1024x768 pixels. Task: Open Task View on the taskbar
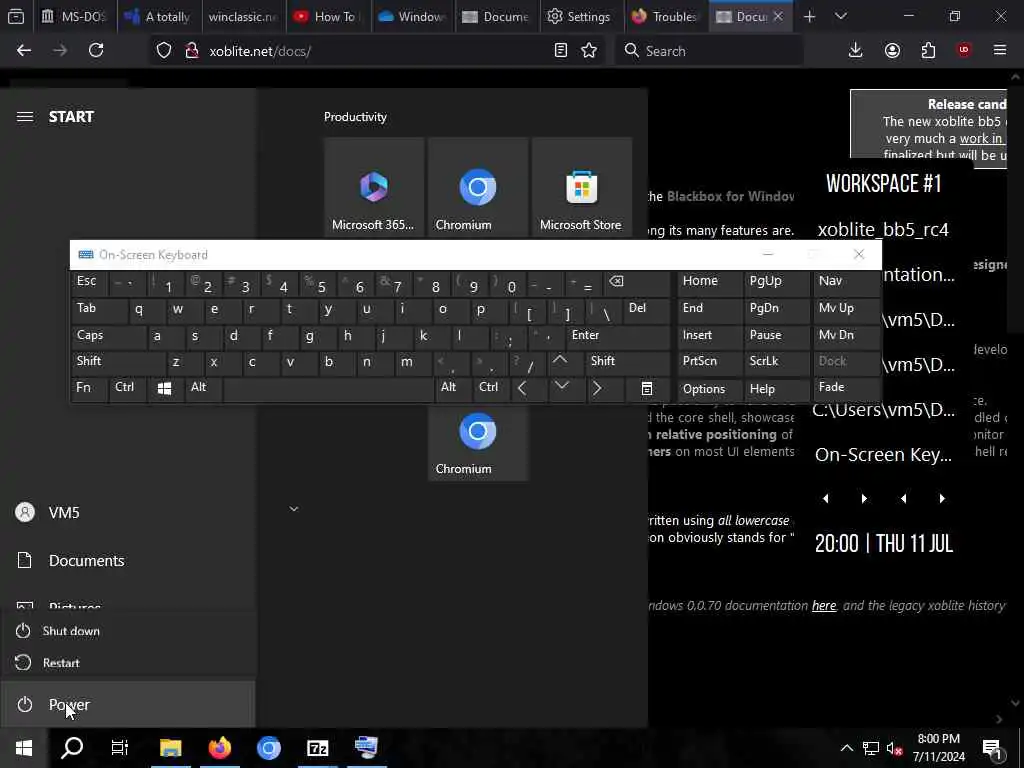tap(120, 748)
